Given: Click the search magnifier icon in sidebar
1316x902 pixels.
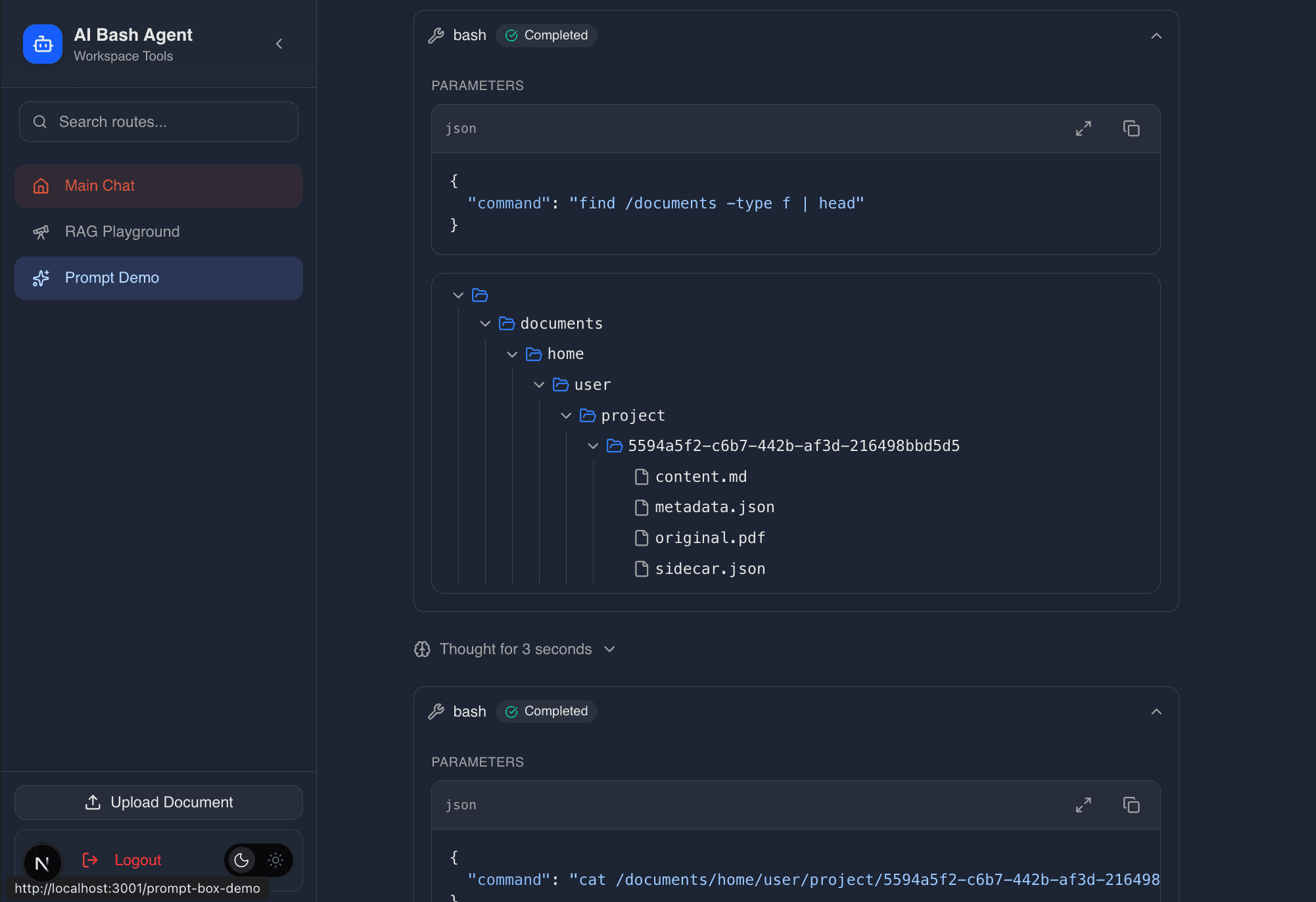Looking at the screenshot, I should click(39, 122).
